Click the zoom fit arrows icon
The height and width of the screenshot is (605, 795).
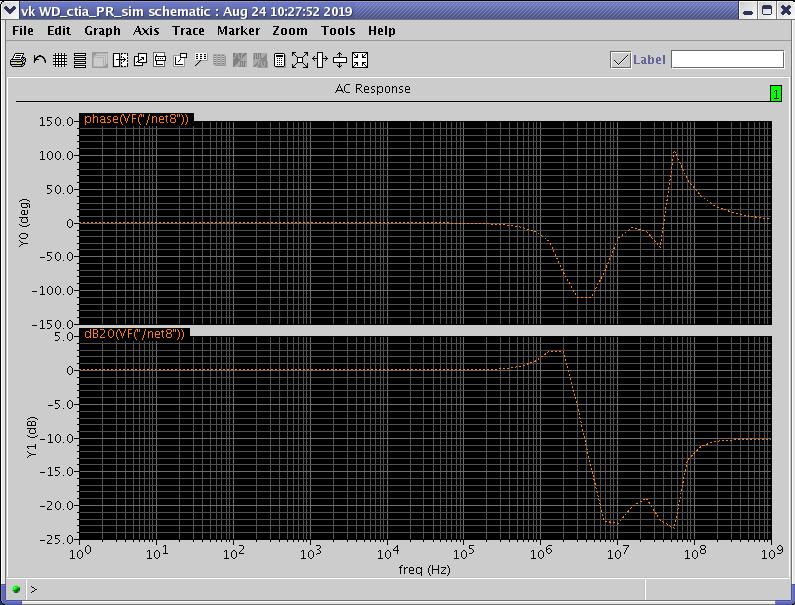300,60
